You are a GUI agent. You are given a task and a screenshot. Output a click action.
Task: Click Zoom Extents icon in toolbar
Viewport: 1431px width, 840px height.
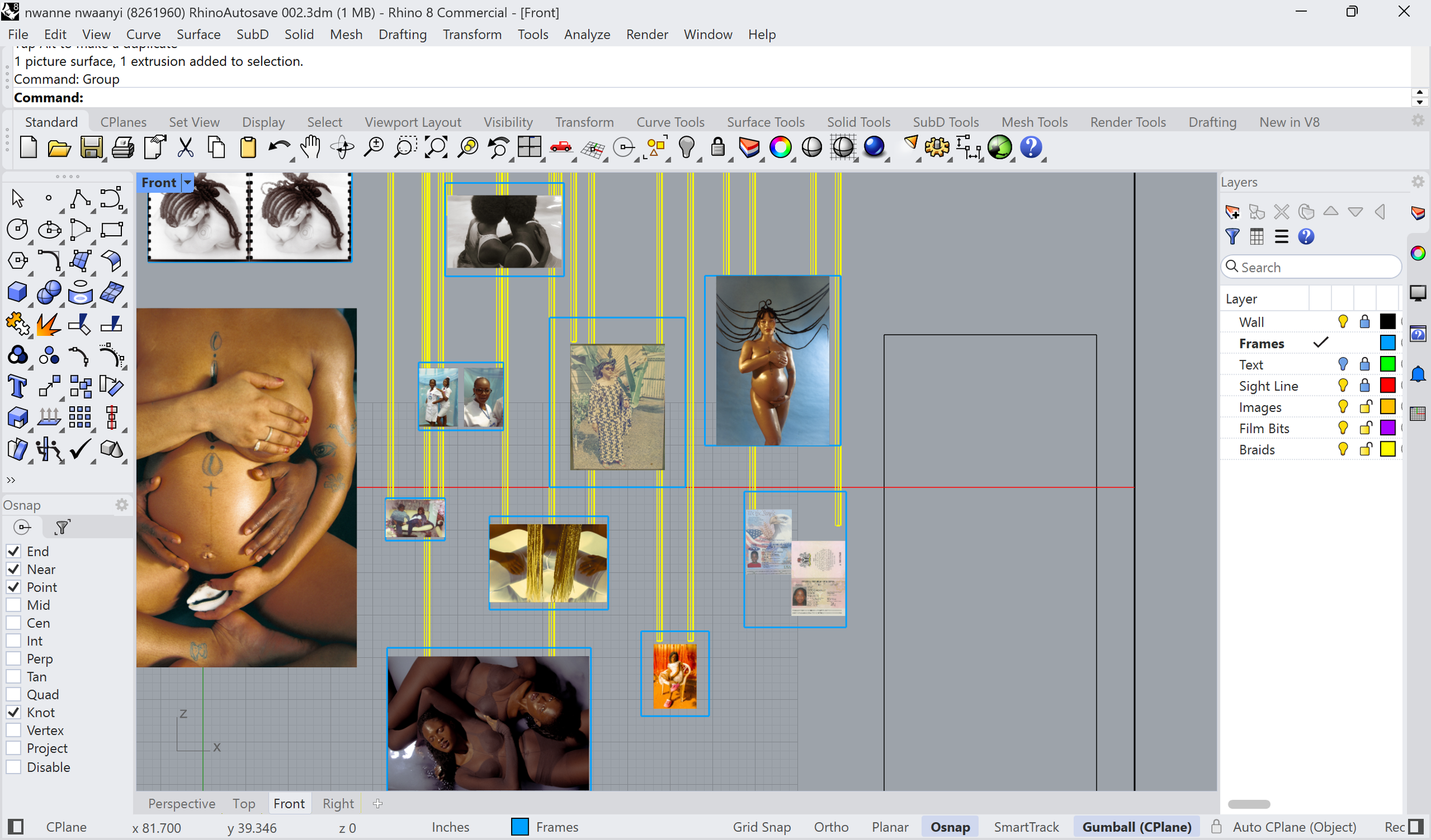[x=436, y=148]
